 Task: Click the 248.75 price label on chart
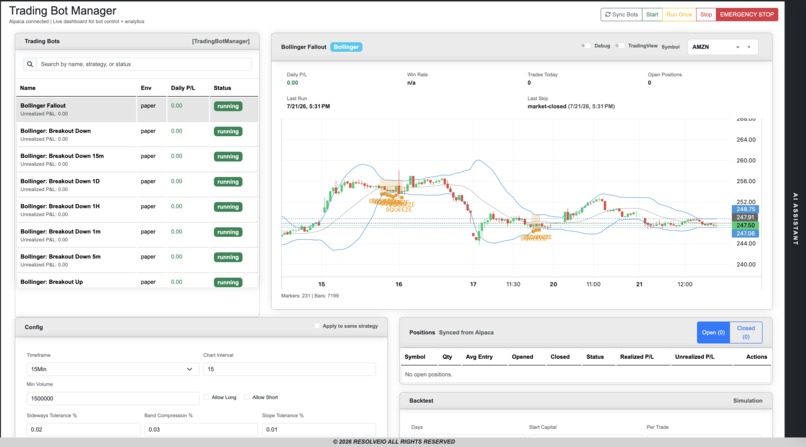click(745, 209)
